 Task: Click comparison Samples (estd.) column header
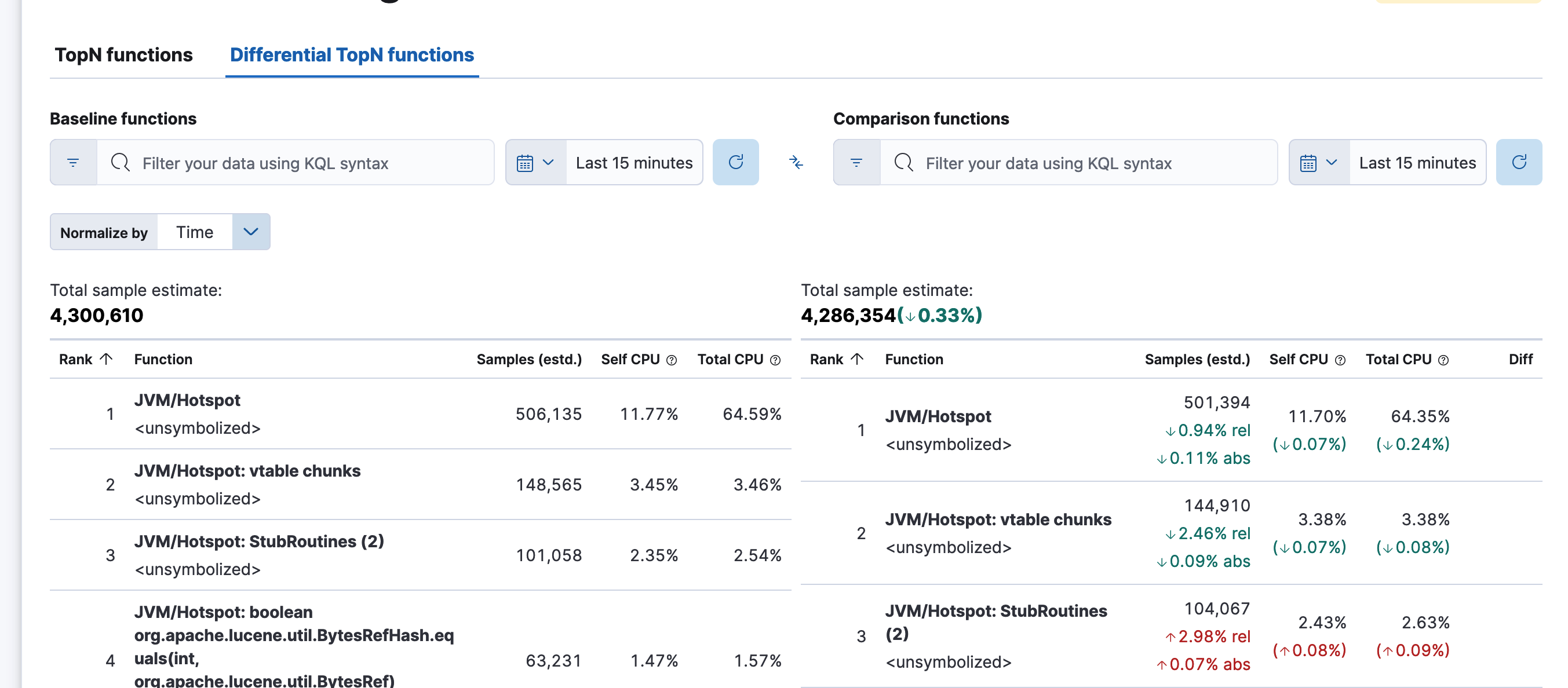click(1197, 359)
